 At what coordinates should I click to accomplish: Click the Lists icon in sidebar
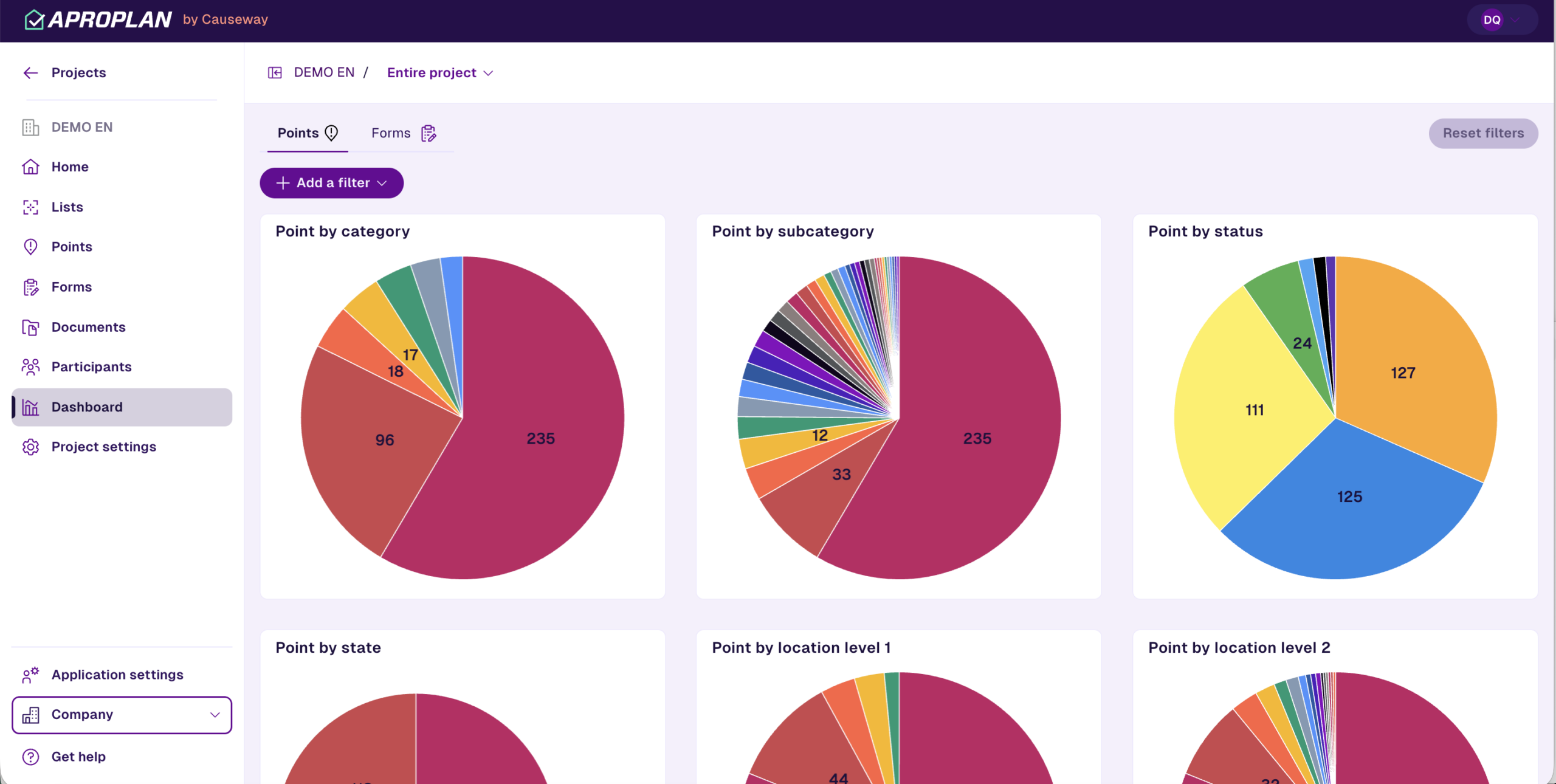point(30,207)
